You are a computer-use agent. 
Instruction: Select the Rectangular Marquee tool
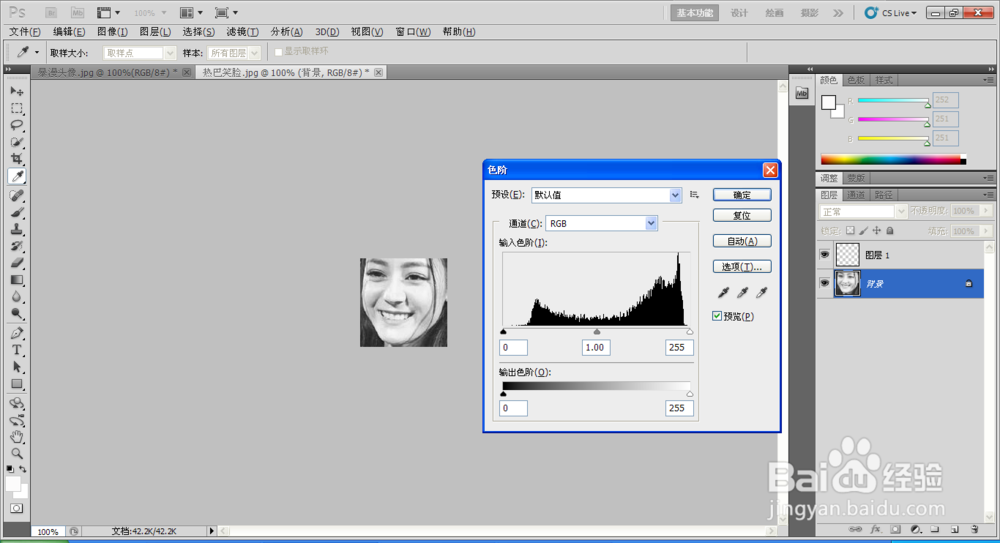[17, 108]
